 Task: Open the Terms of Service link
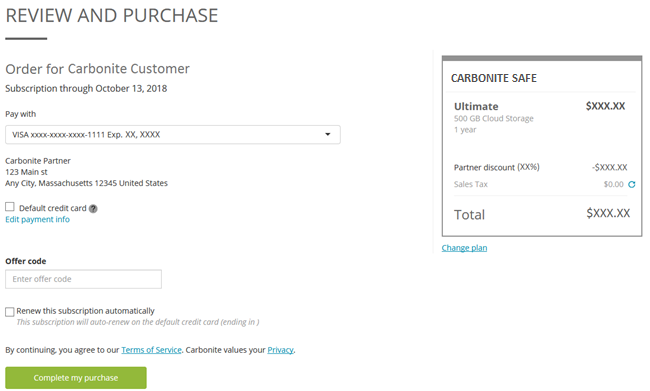pyautogui.click(x=151, y=350)
